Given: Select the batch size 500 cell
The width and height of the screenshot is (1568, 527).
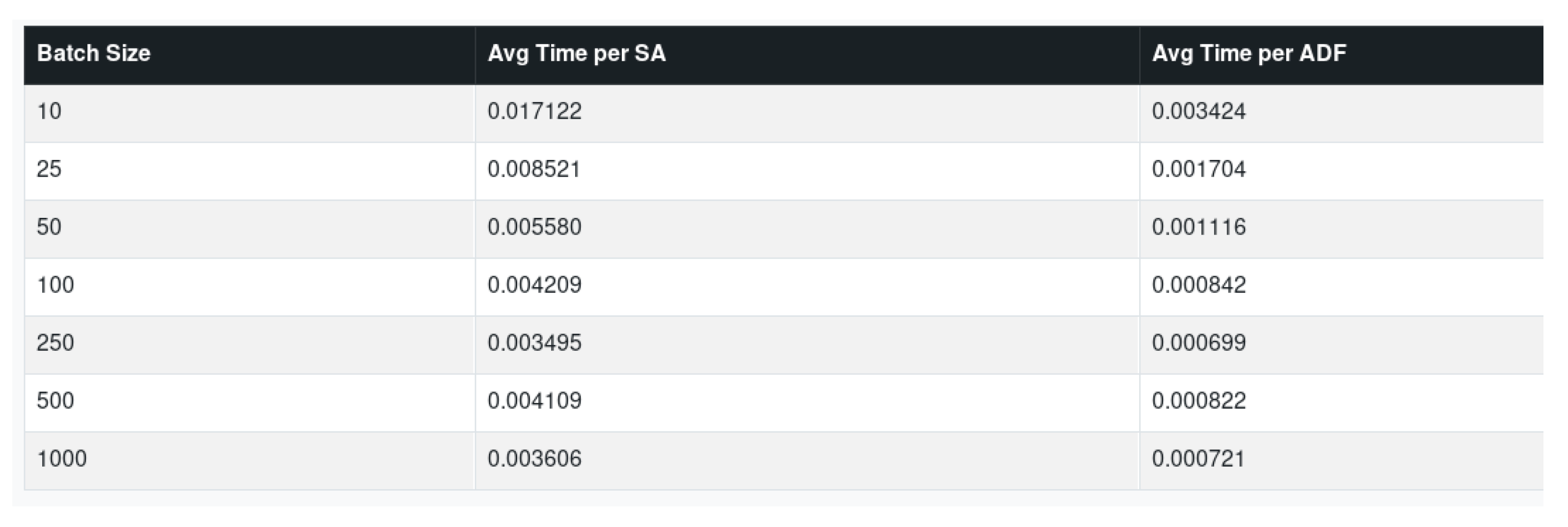Looking at the screenshot, I should 55,400.
